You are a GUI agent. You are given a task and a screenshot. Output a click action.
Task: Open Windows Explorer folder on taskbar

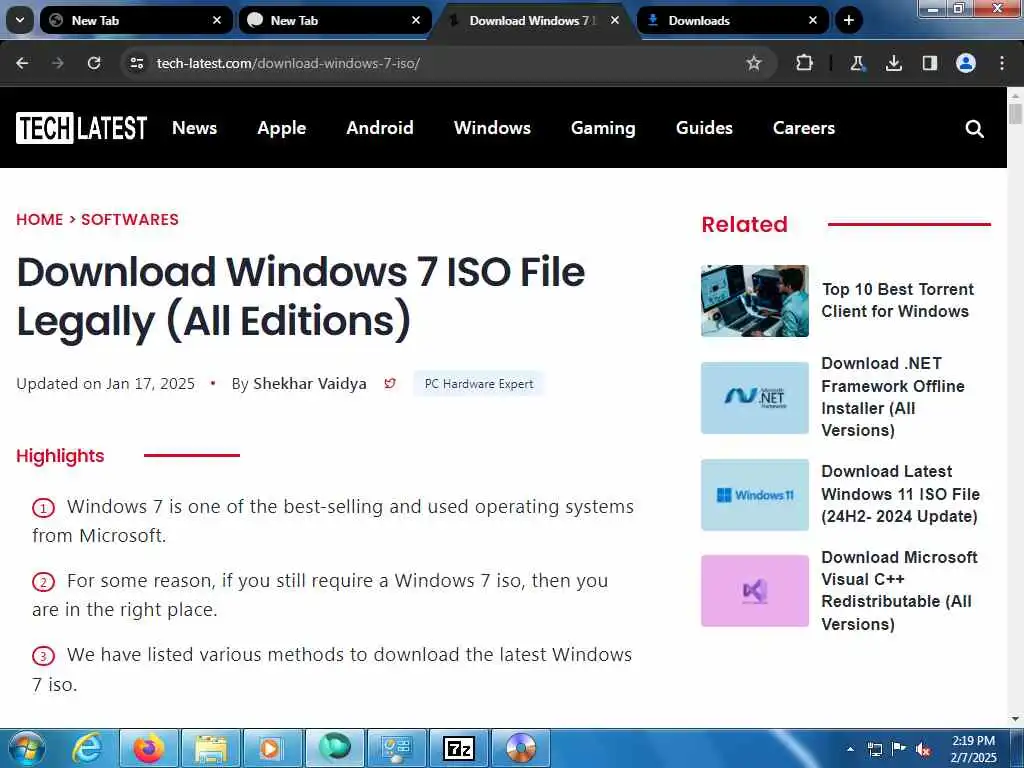click(x=210, y=748)
